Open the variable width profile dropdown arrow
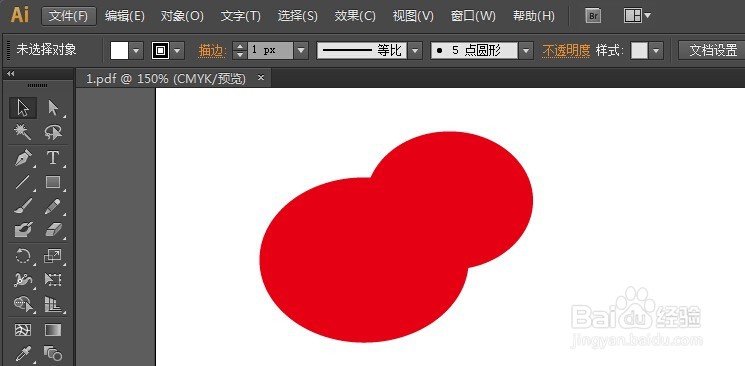This screenshot has width=745, height=366. click(x=415, y=50)
